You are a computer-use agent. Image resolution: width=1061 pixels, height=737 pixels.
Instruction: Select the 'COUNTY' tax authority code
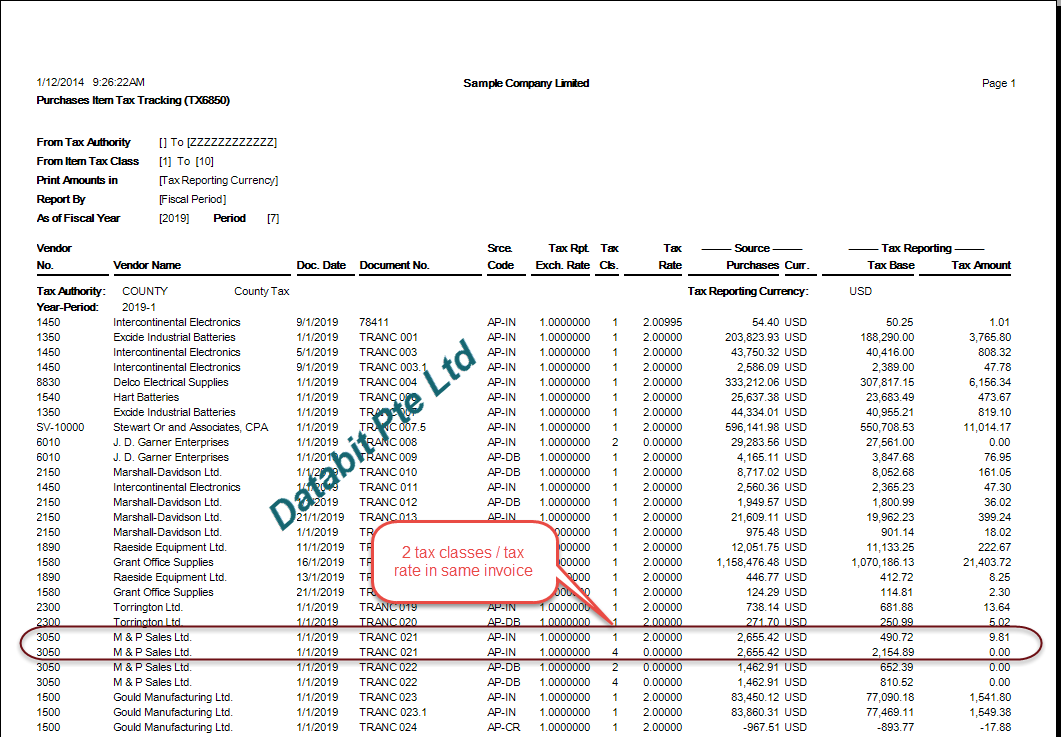click(145, 291)
